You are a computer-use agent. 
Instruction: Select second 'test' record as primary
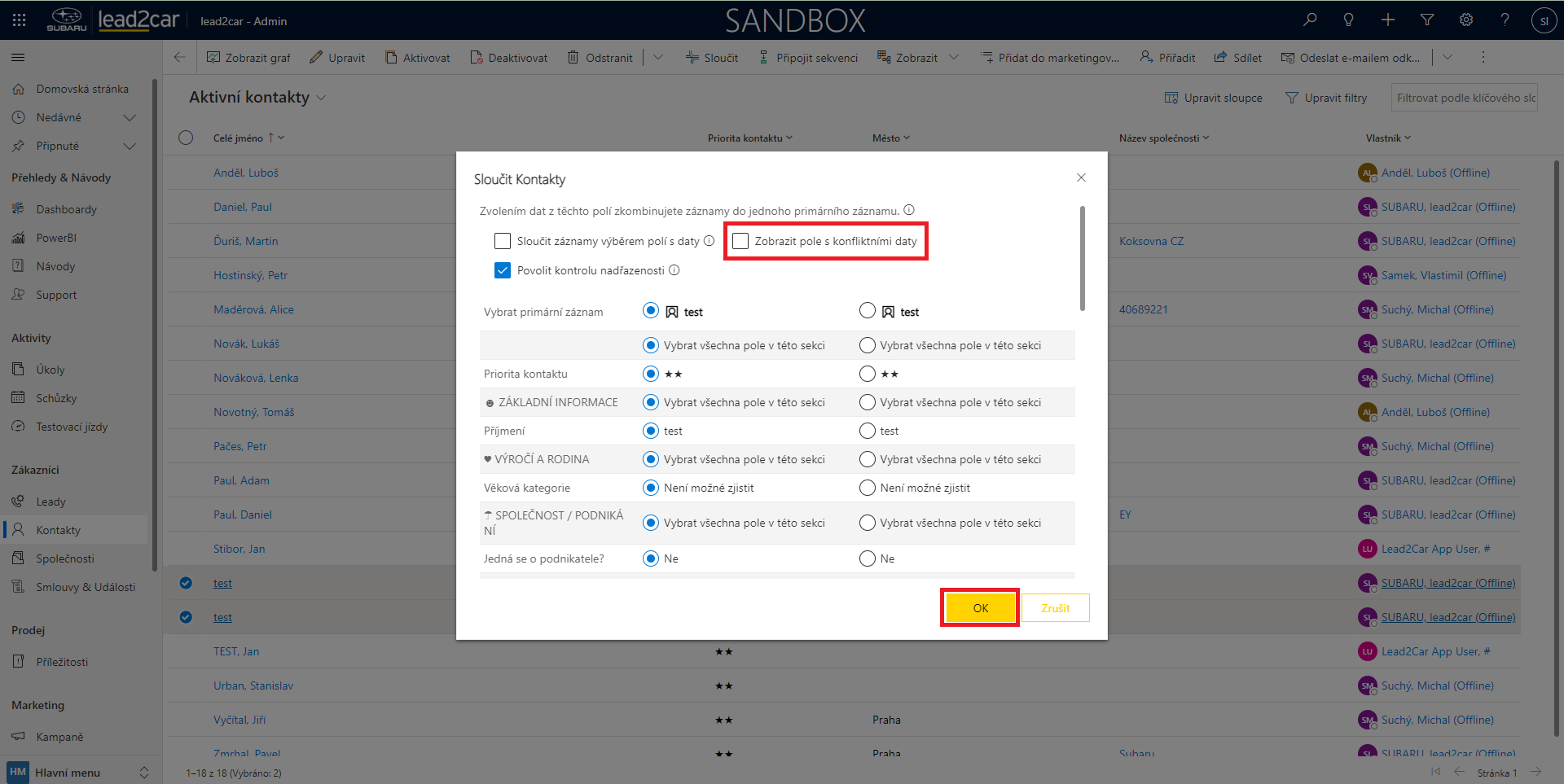pos(868,311)
